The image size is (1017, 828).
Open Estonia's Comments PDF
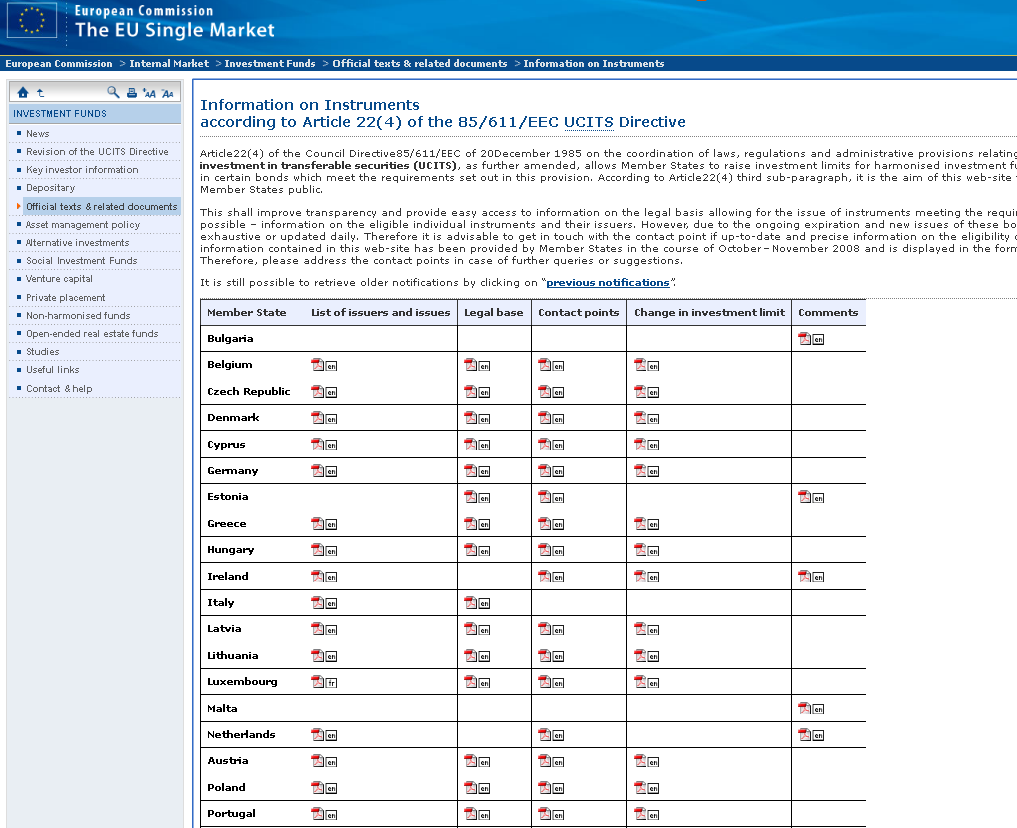[x=805, y=497]
